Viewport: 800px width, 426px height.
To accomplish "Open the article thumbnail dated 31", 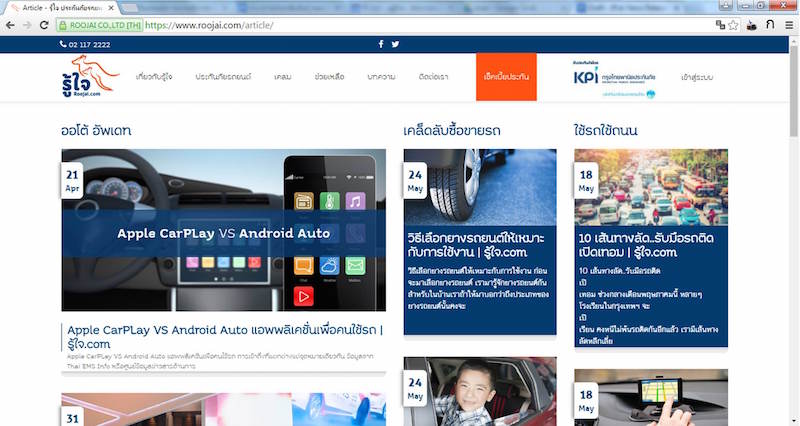I will click(223, 409).
